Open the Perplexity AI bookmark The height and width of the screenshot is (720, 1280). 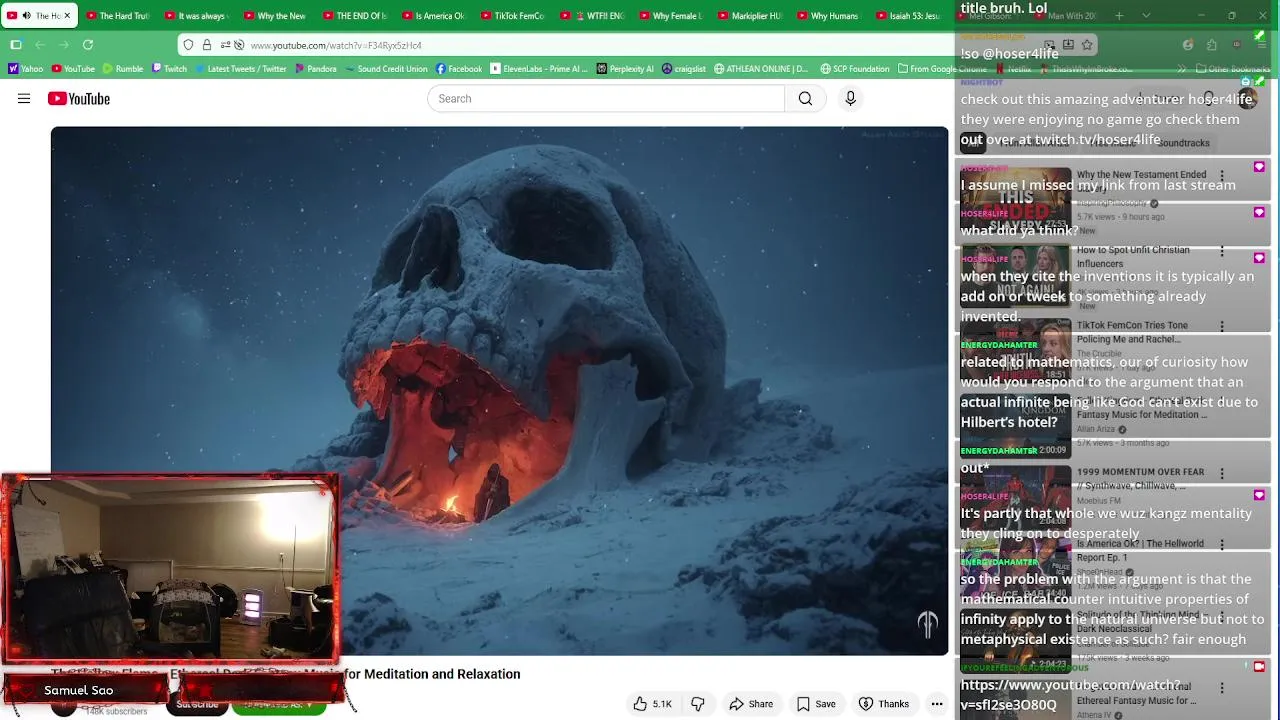[x=625, y=69]
